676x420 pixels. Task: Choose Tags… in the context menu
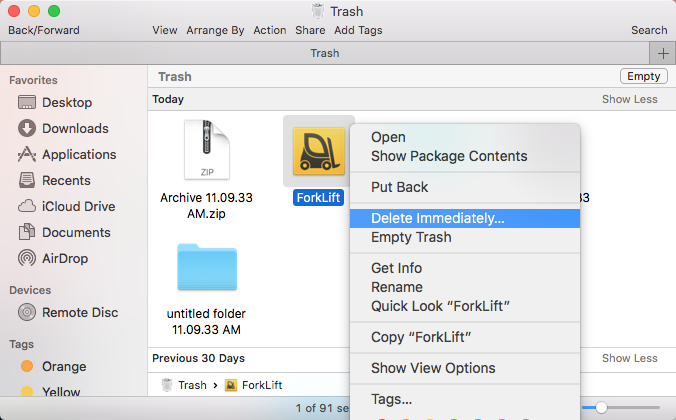(465, 399)
